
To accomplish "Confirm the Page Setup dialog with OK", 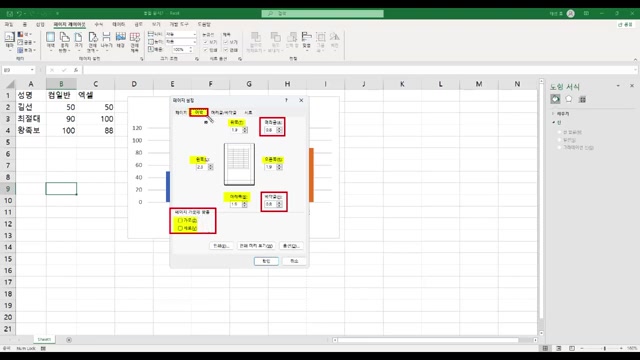I will pyautogui.click(x=266, y=261).
